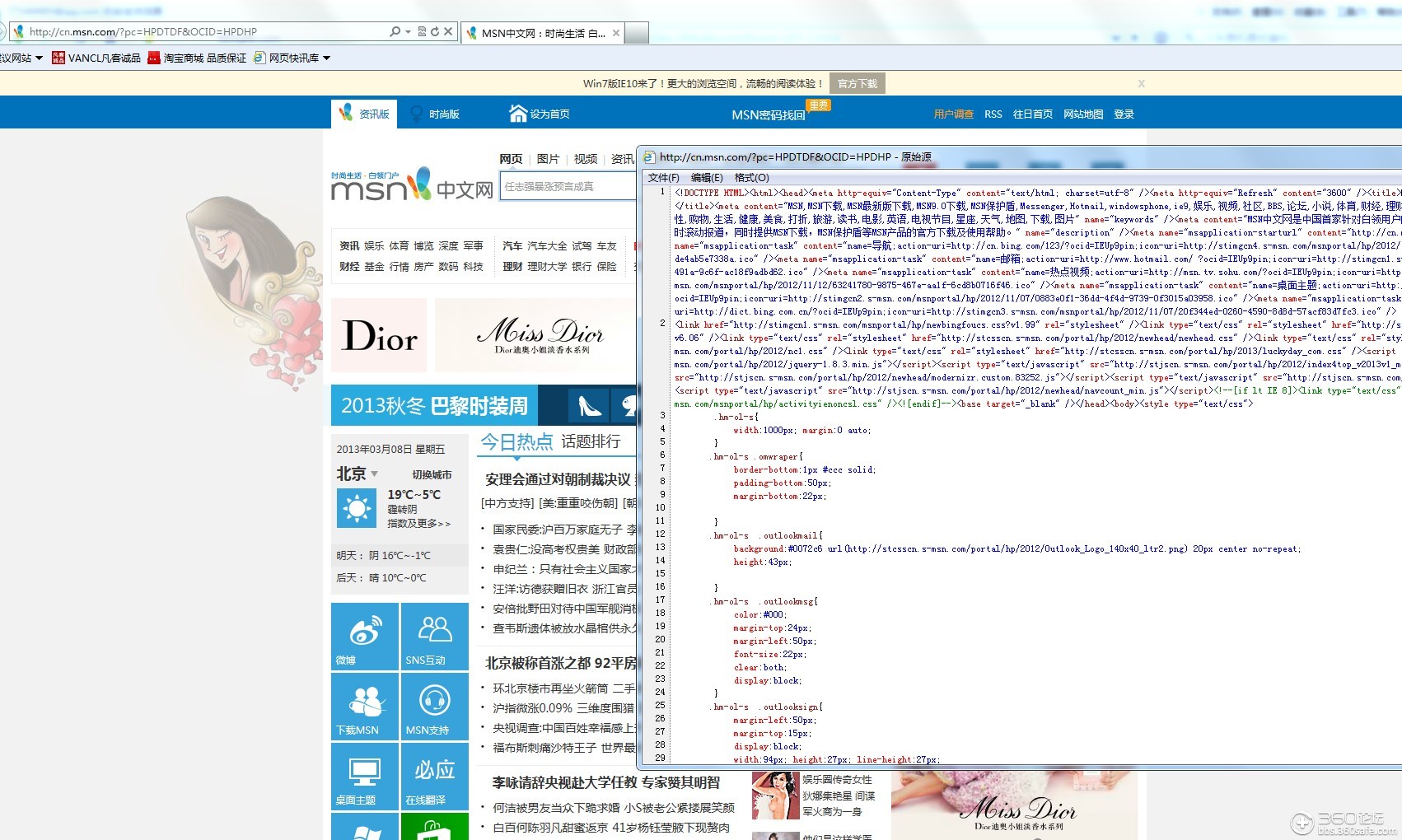Image resolution: width=1402 pixels, height=840 pixels.
Task: Click the 登录 link to sign in
Action: point(1124,114)
